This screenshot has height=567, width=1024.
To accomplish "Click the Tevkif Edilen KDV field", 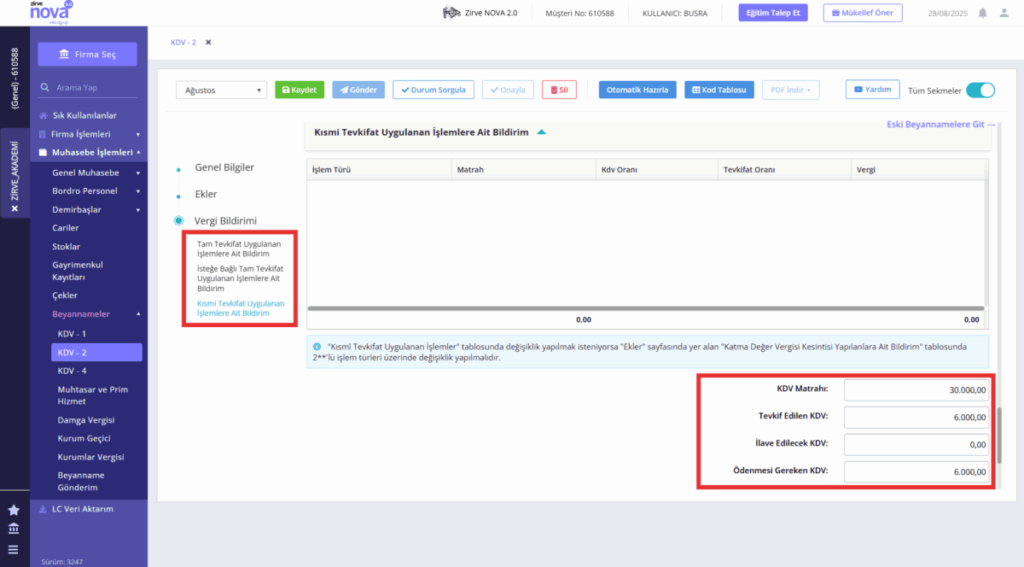I will coord(916,417).
